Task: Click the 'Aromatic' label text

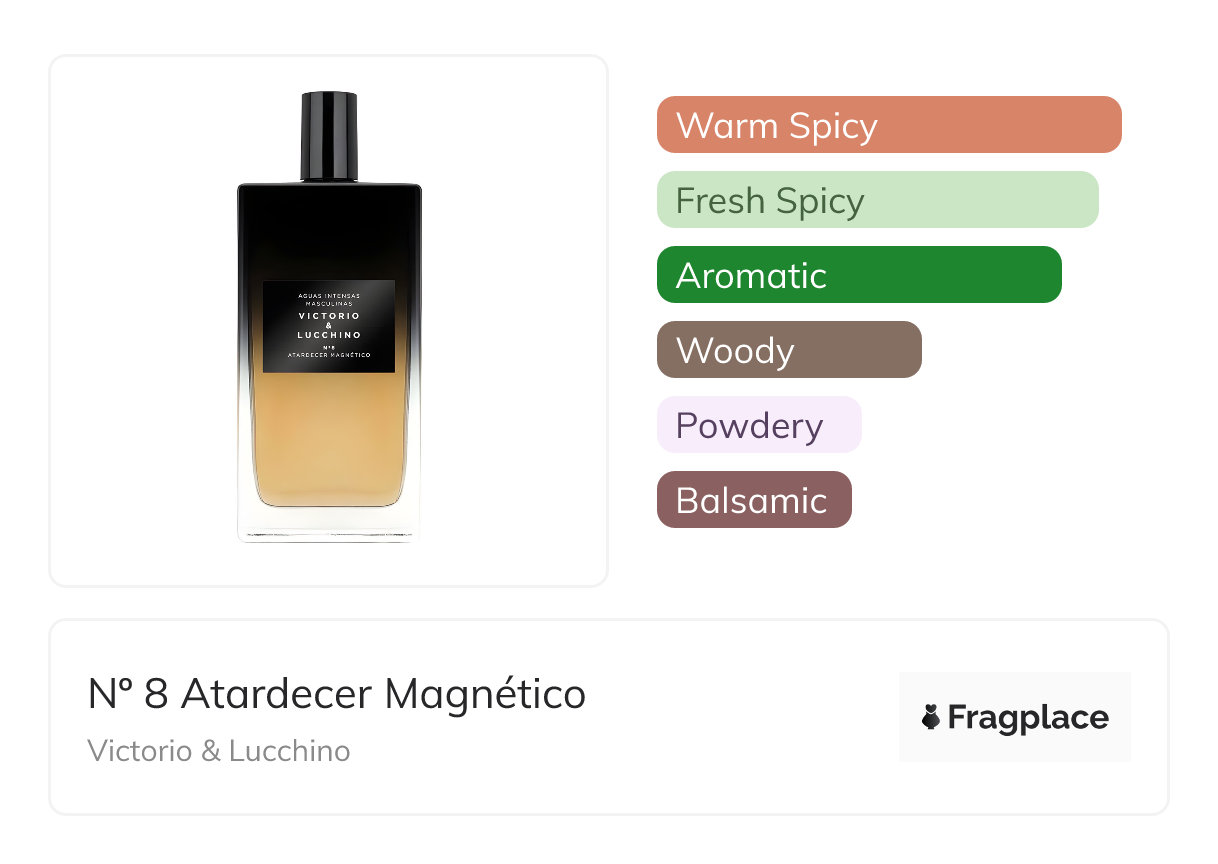Action: click(x=752, y=275)
